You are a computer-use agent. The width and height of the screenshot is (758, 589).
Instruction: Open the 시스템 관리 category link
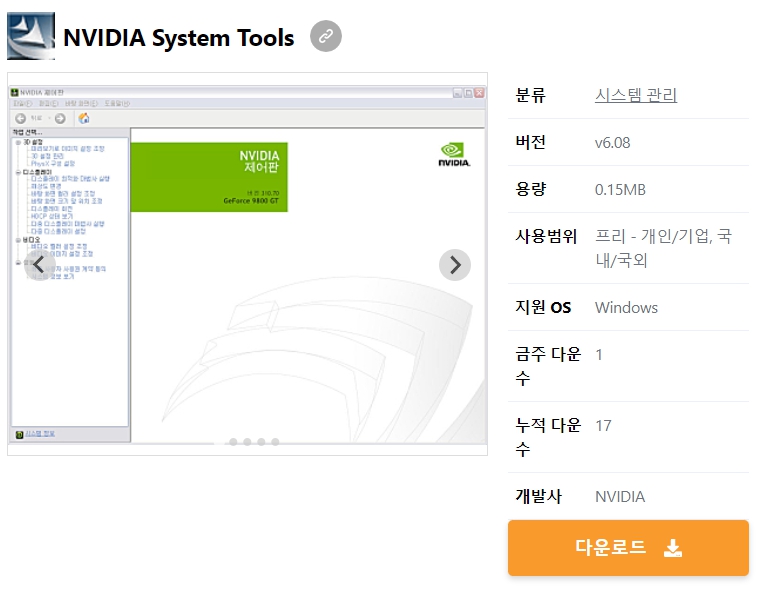click(x=636, y=95)
